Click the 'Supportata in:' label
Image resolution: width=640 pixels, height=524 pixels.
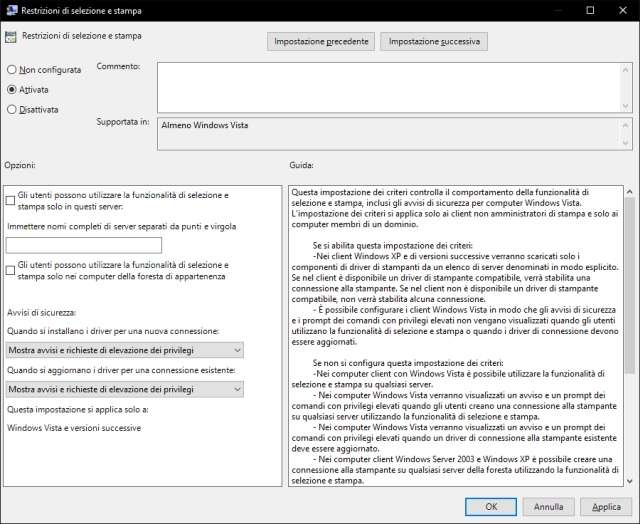[x=123, y=122]
